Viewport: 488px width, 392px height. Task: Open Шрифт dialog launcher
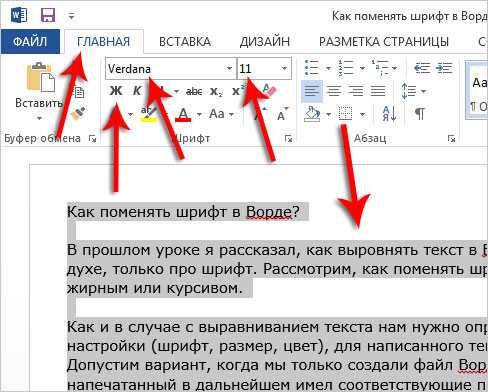point(289,138)
